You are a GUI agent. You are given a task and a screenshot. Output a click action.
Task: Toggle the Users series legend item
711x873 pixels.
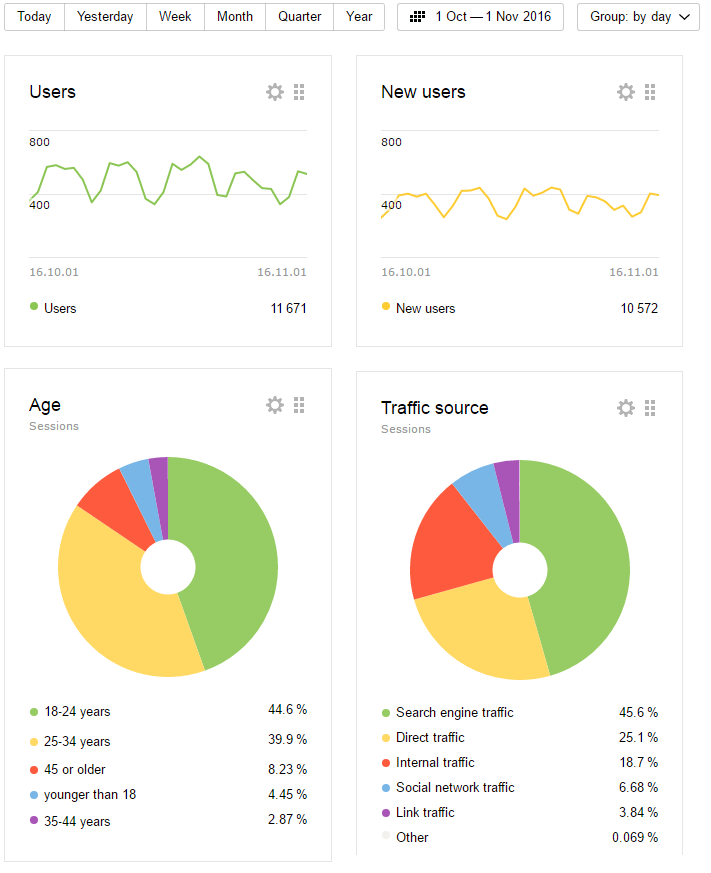[x=59, y=308]
